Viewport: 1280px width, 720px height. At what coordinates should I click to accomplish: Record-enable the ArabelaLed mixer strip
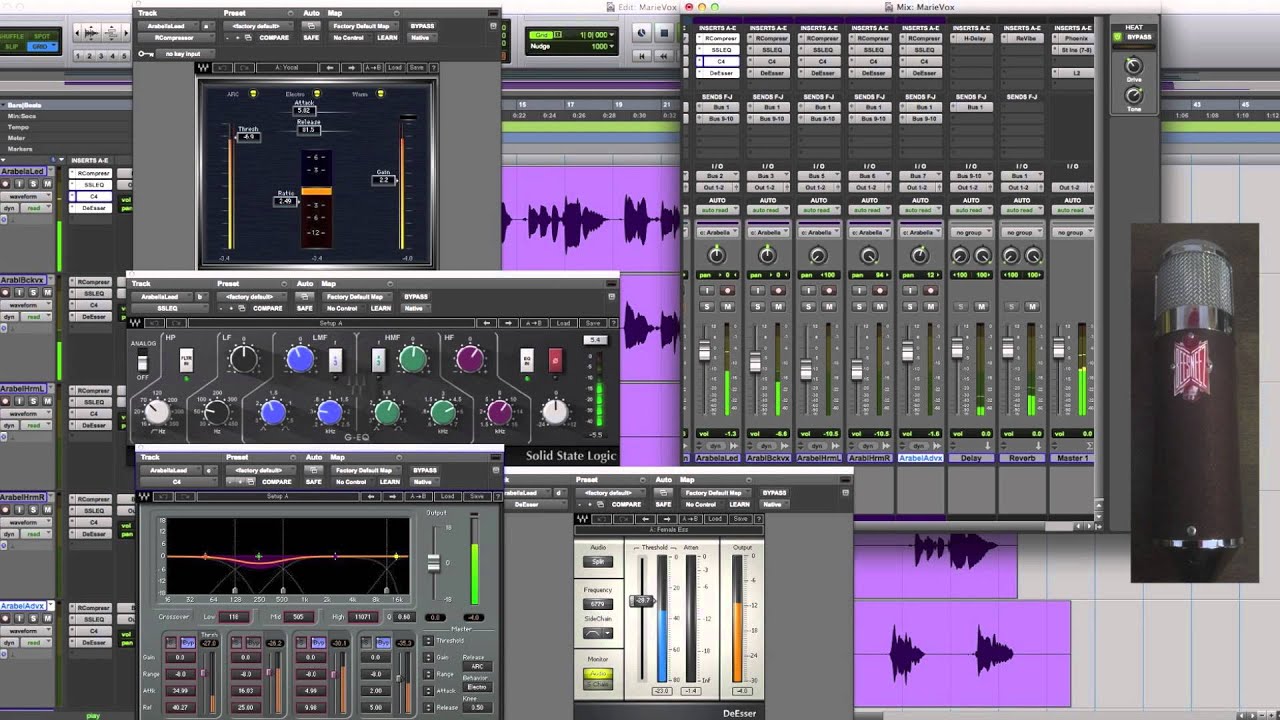click(727, 291)
